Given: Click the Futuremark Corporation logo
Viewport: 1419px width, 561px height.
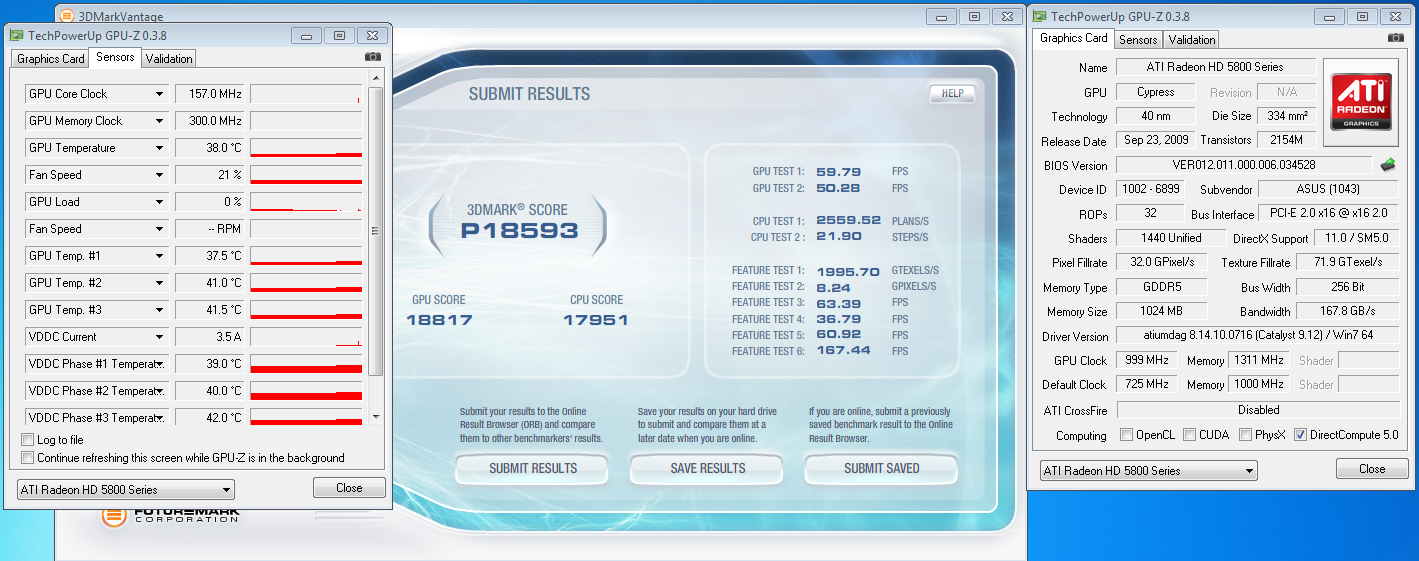Looking at the screenshot, I should pos(172,516).
